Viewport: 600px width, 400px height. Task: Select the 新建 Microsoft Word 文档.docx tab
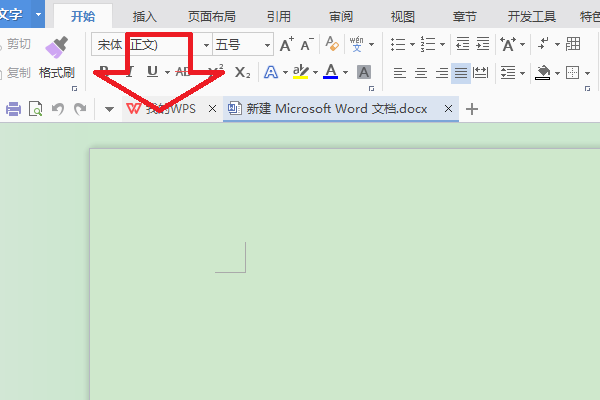pos(341,109)
